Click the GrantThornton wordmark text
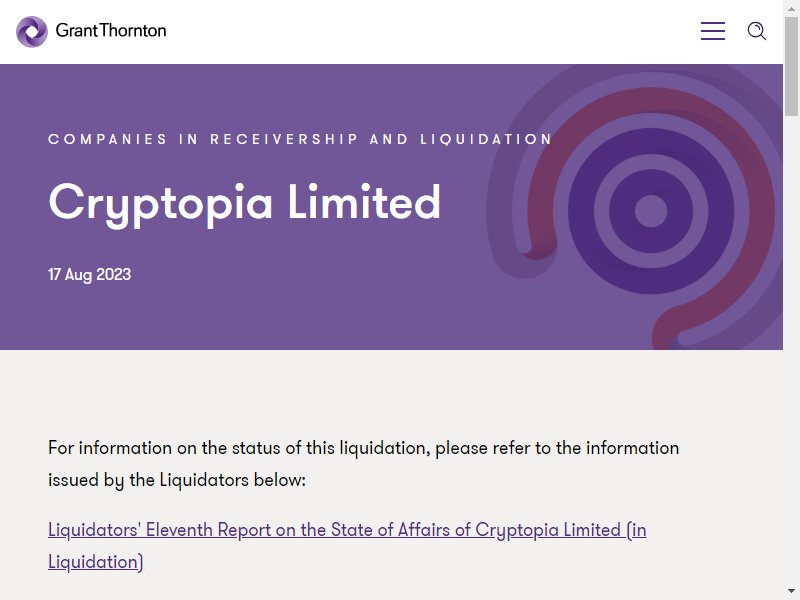Viewport: 800px width, 600px height. (111, 31)
